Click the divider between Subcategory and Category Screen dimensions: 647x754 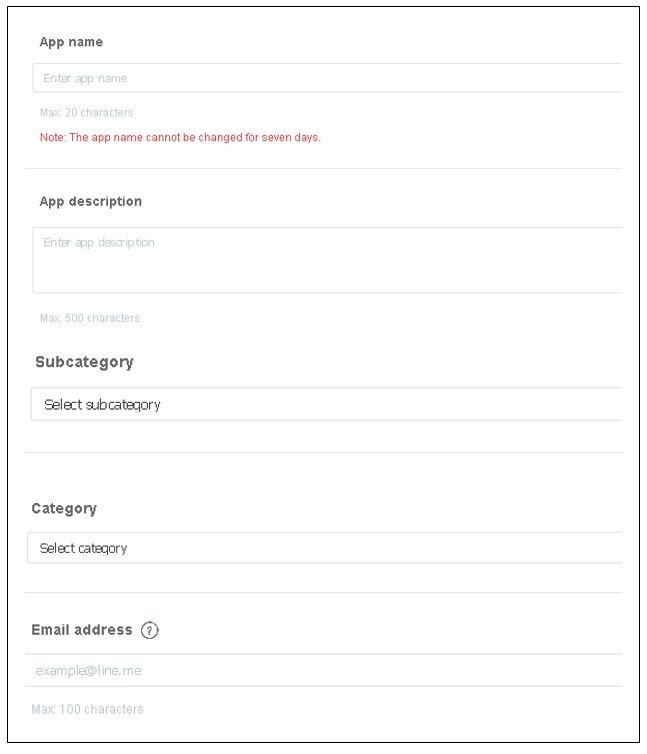(323, 452)
